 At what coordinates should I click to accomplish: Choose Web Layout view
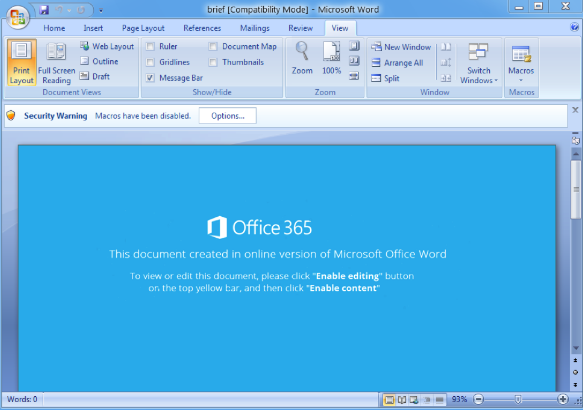point(107,46)
